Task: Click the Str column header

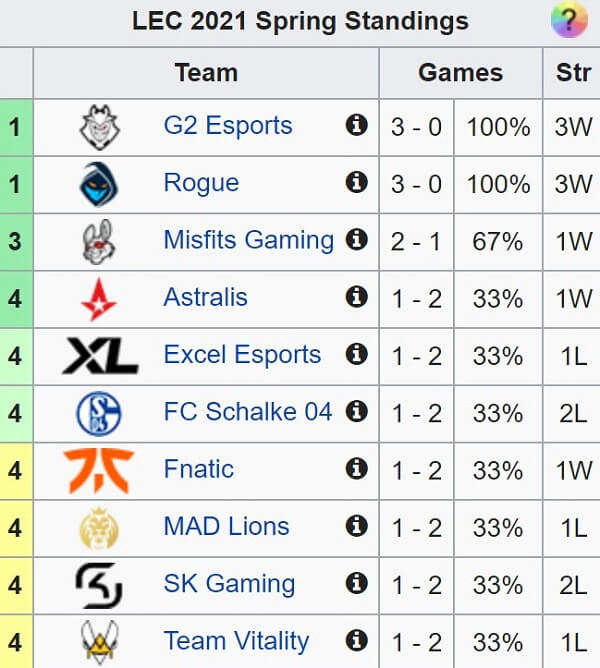Action: pos(573,72)
